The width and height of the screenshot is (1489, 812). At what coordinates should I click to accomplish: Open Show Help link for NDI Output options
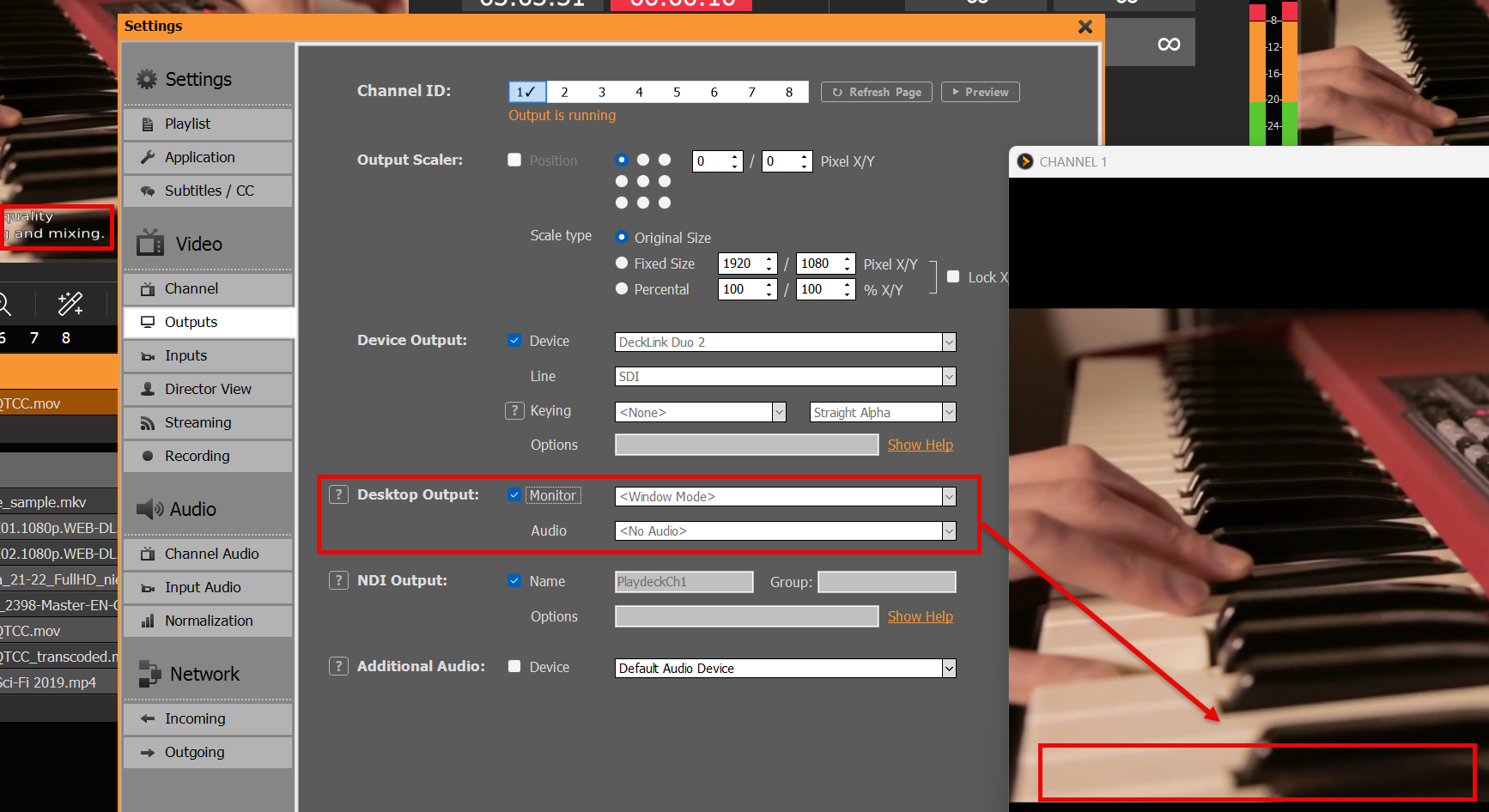921,616
